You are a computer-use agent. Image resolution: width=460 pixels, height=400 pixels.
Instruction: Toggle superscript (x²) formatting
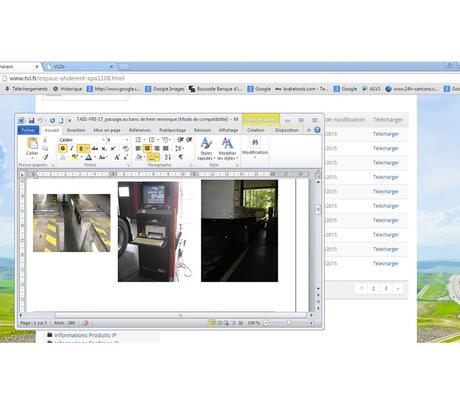tap(113, 148)
